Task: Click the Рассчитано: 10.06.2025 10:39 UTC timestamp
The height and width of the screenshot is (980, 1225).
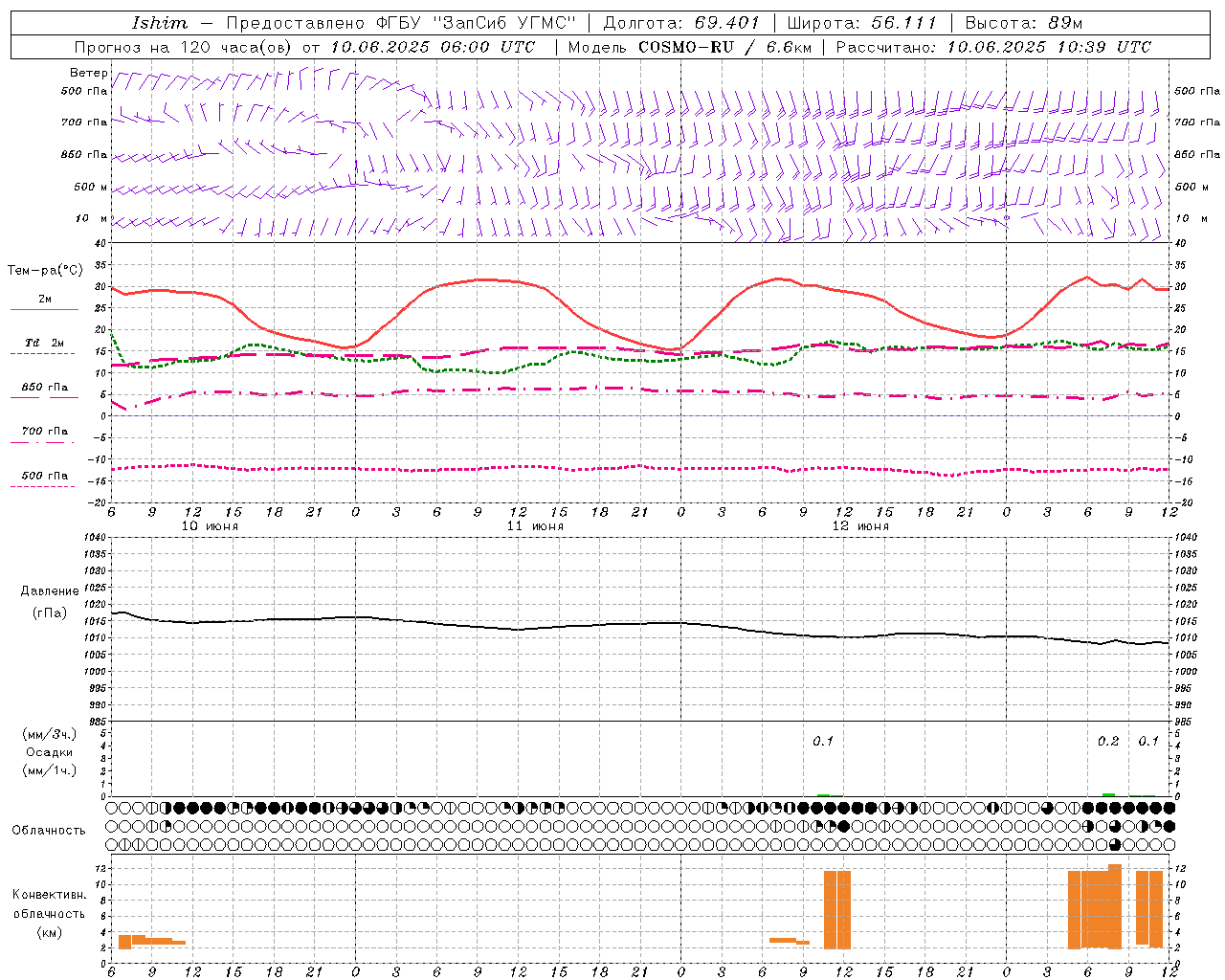Action: (x=993, y=46)
